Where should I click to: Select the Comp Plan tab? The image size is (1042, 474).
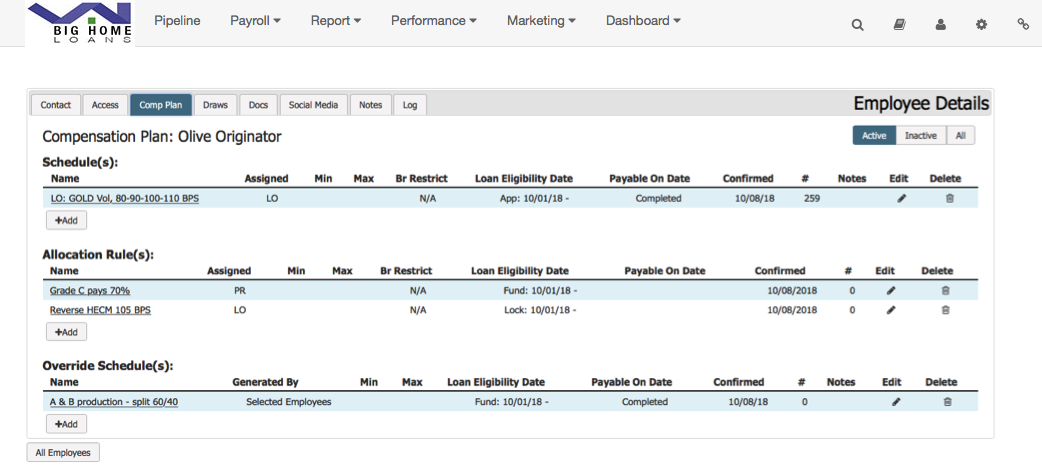click(x=161, y=105)
